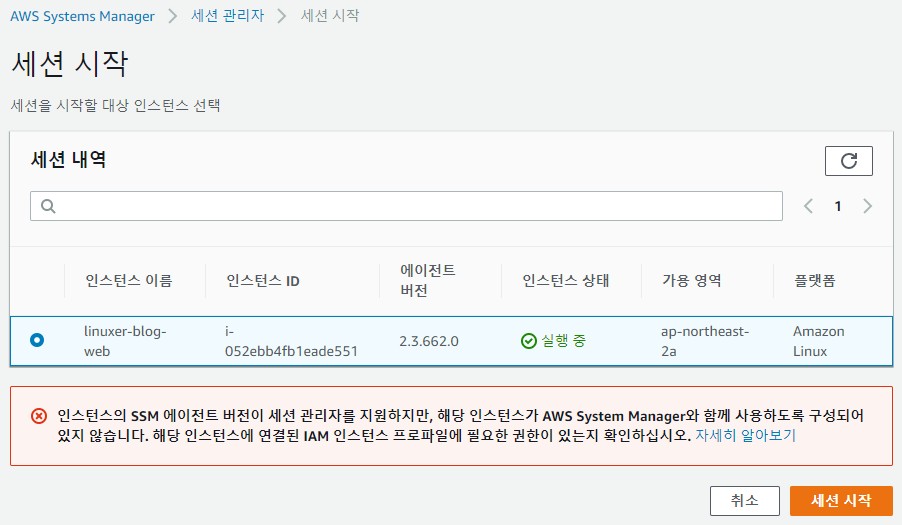The image size is (902, 525).
Task: Click inside the instance search field
Action: (410, 206)
